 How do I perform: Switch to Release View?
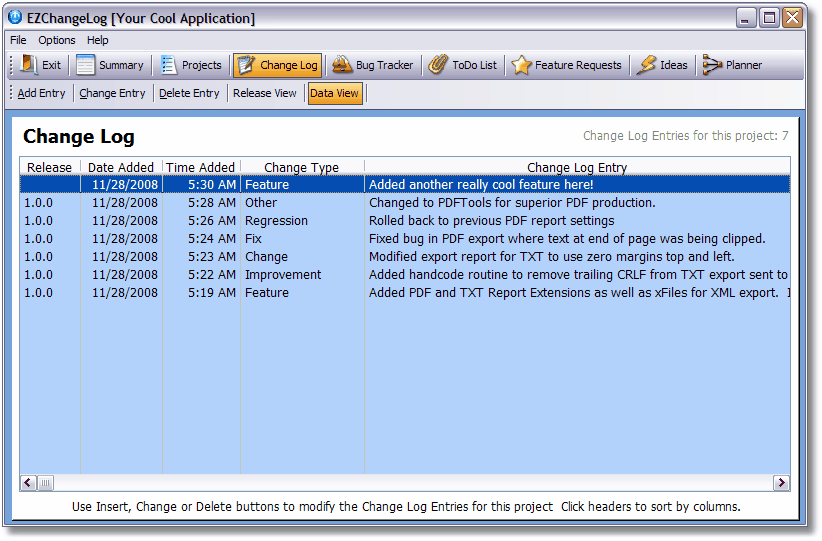(x=265, y=93)
